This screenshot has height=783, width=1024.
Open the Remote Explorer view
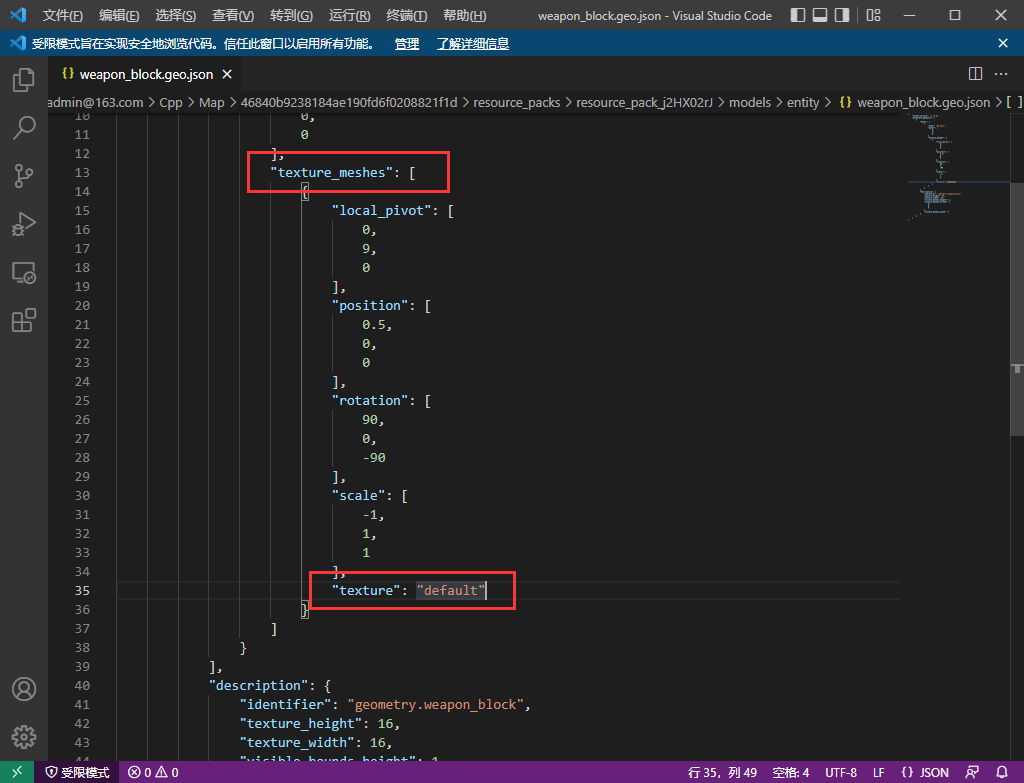click(24, 272)
